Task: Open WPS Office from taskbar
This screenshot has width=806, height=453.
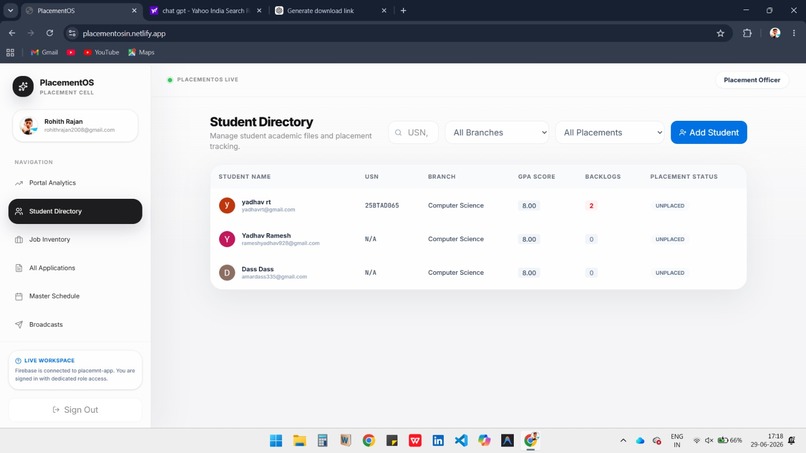Action: [415, 441]
